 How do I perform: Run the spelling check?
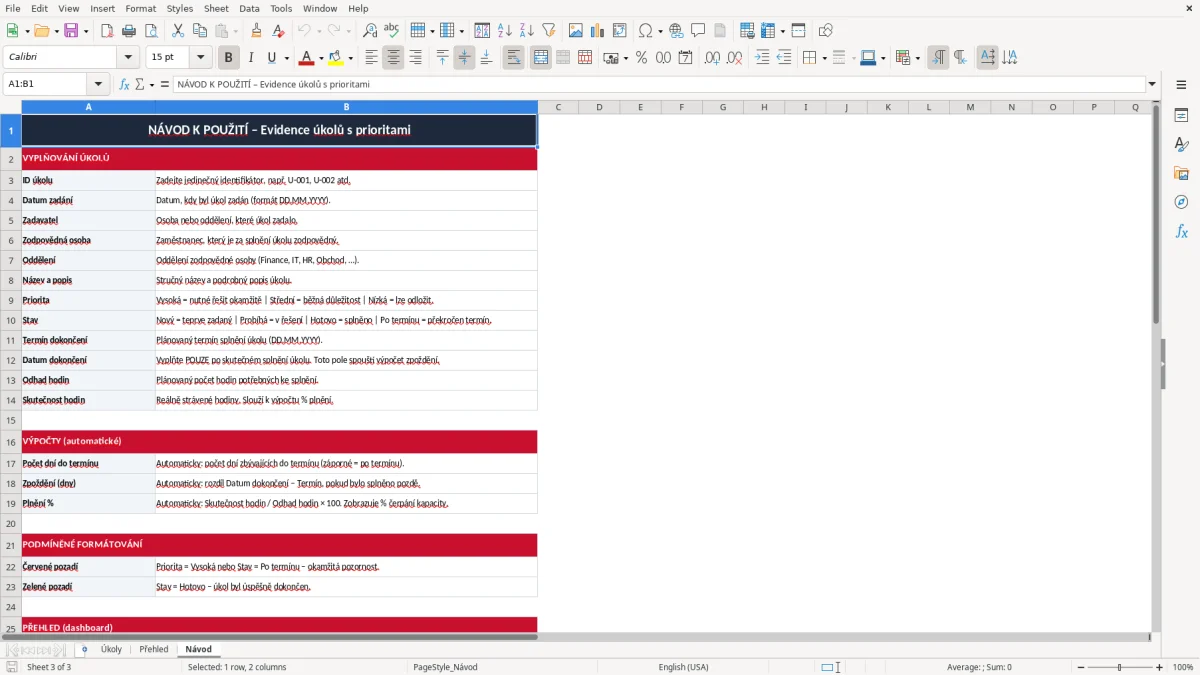click(x=391, y=31)
